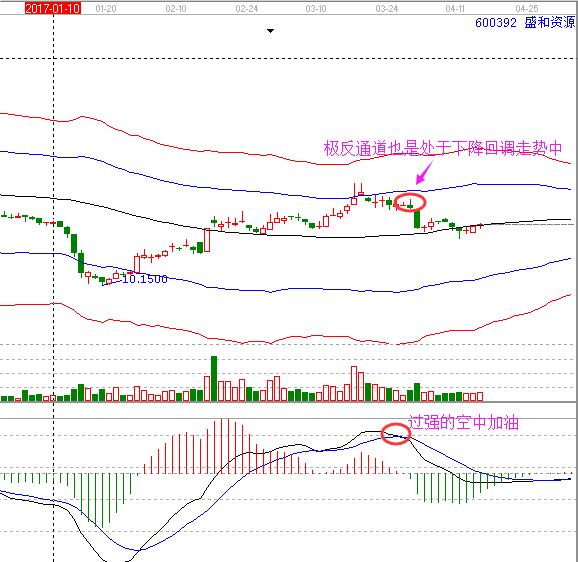Click the 03-10 date label

coord(316,8)
